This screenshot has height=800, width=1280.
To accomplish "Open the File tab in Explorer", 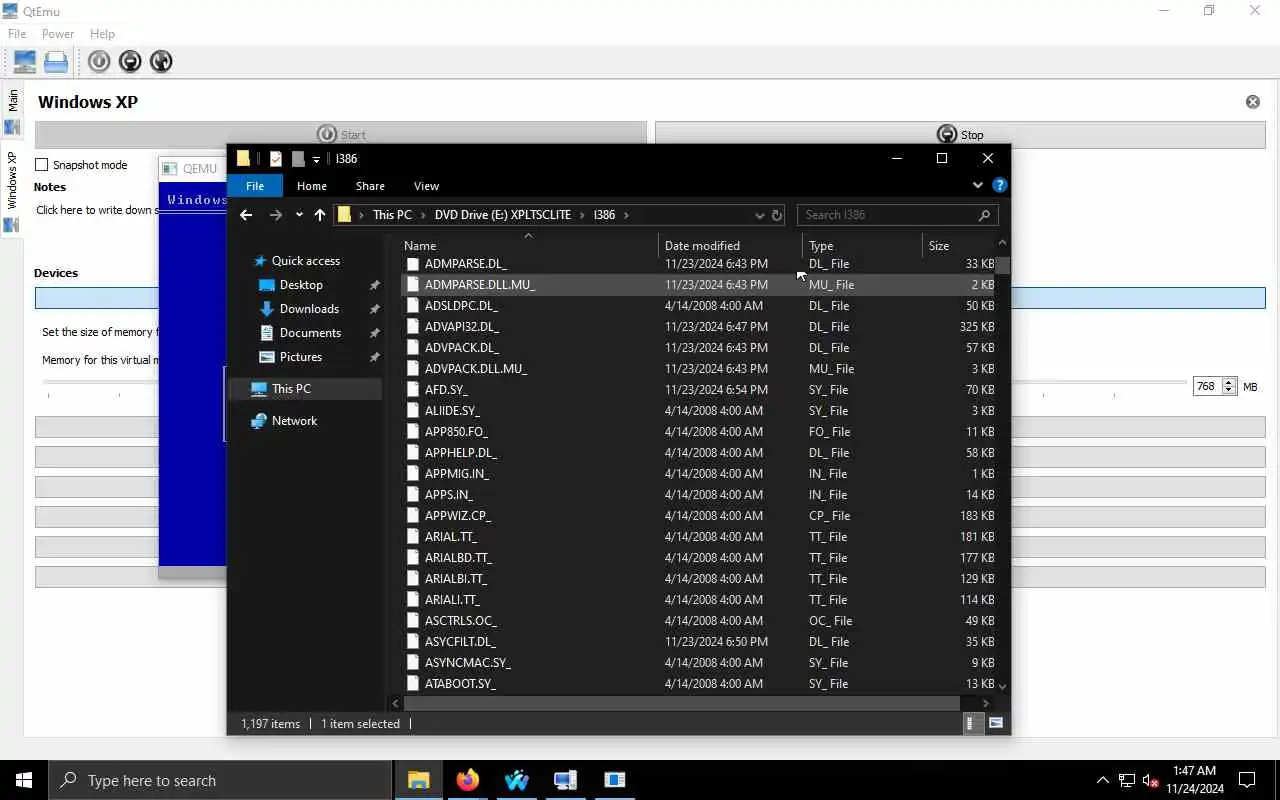I will 255,186.
